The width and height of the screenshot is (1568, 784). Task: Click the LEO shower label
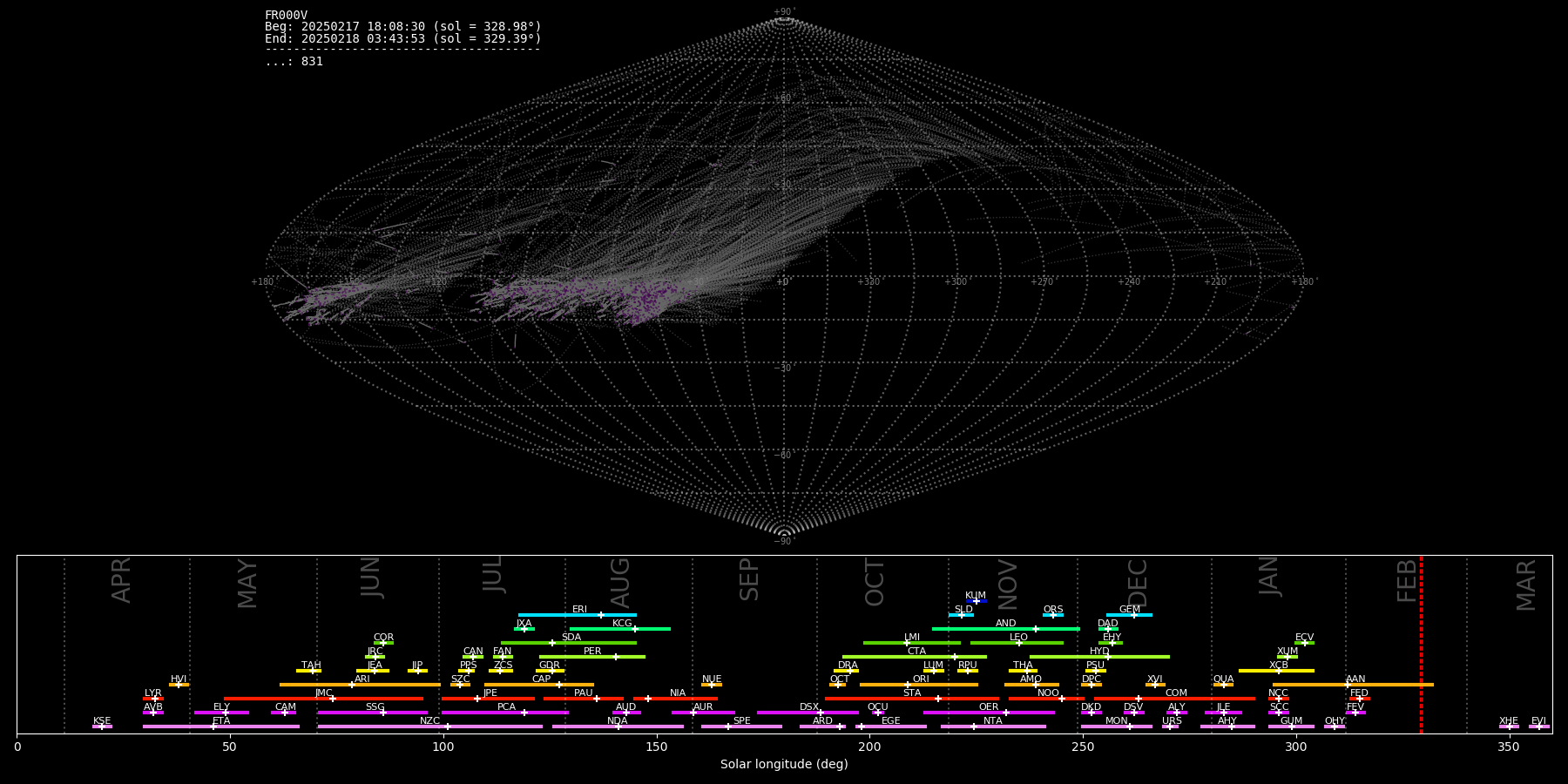(x=1018, y=637)
